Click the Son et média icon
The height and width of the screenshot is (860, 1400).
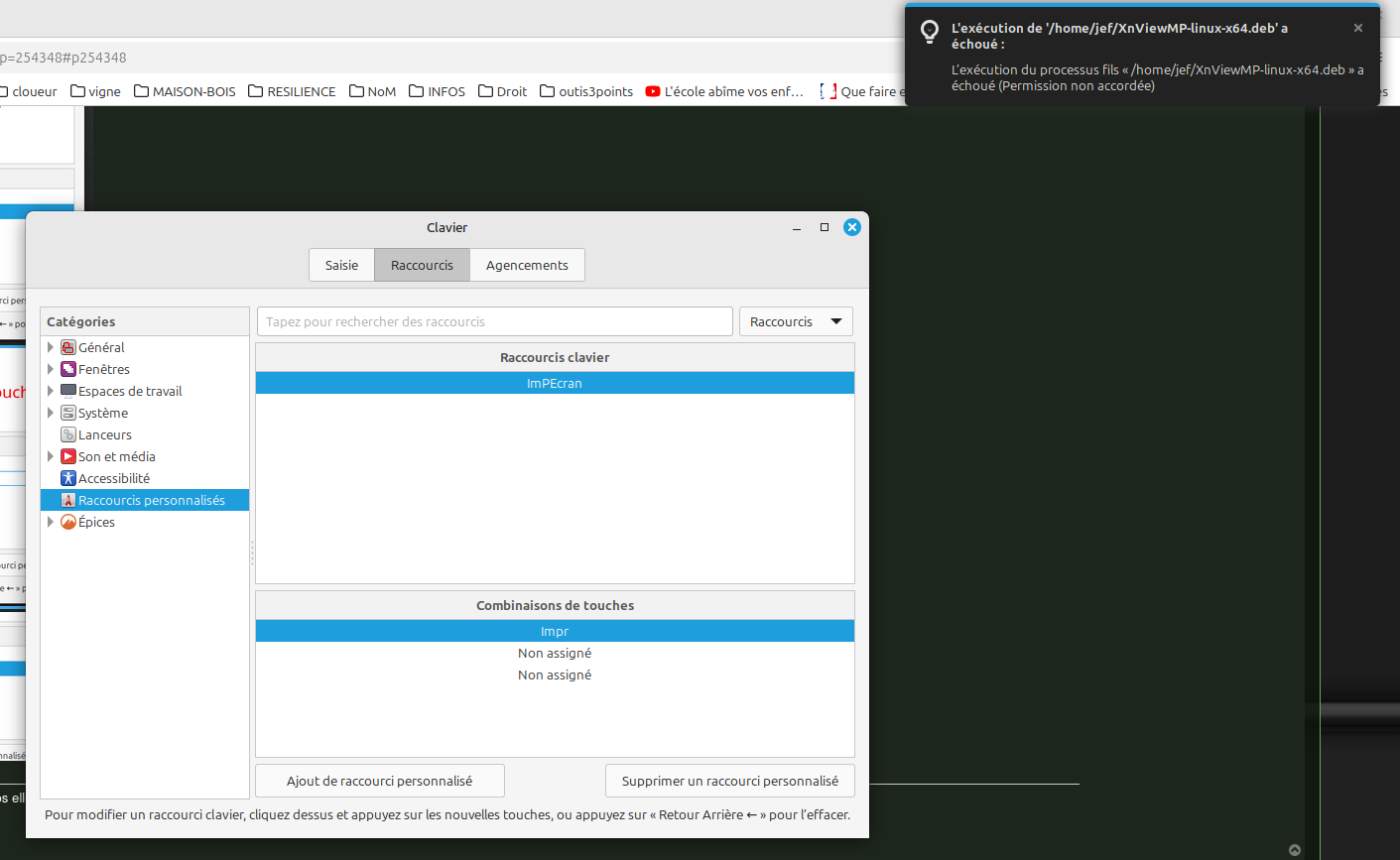click(68, 456)
